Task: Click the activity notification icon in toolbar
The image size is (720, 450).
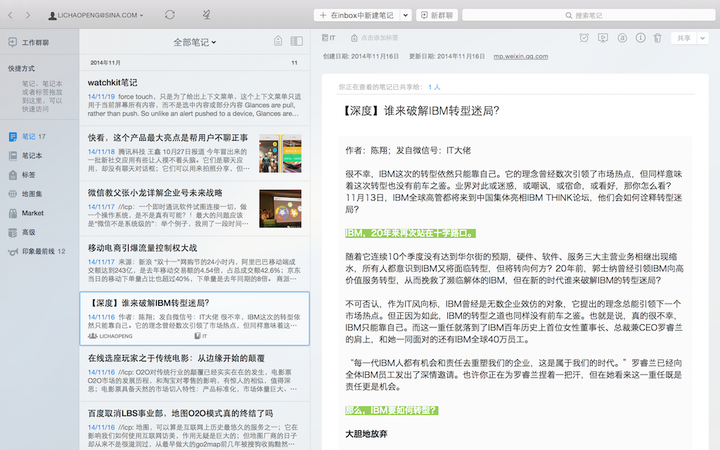Action: pos(207,15)
